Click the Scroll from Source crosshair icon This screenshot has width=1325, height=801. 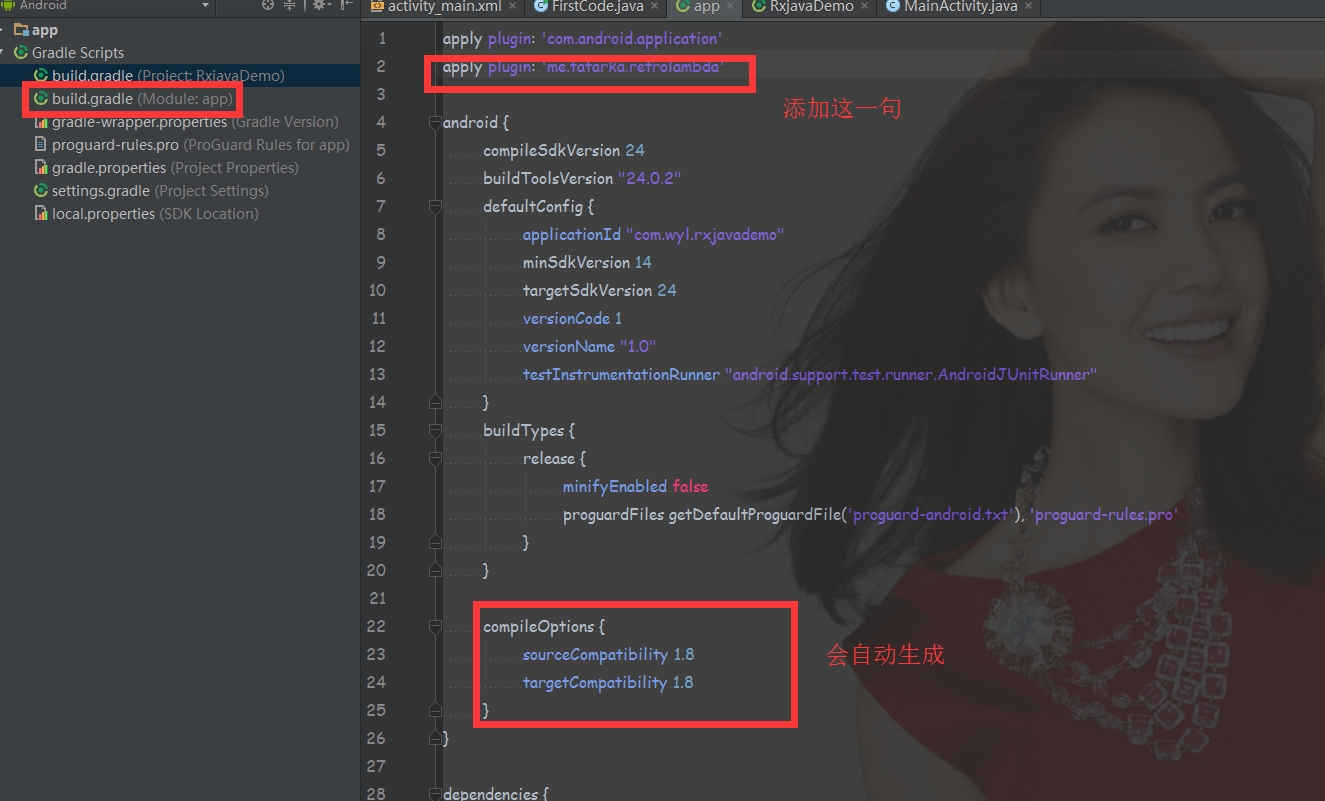point(268,5)
